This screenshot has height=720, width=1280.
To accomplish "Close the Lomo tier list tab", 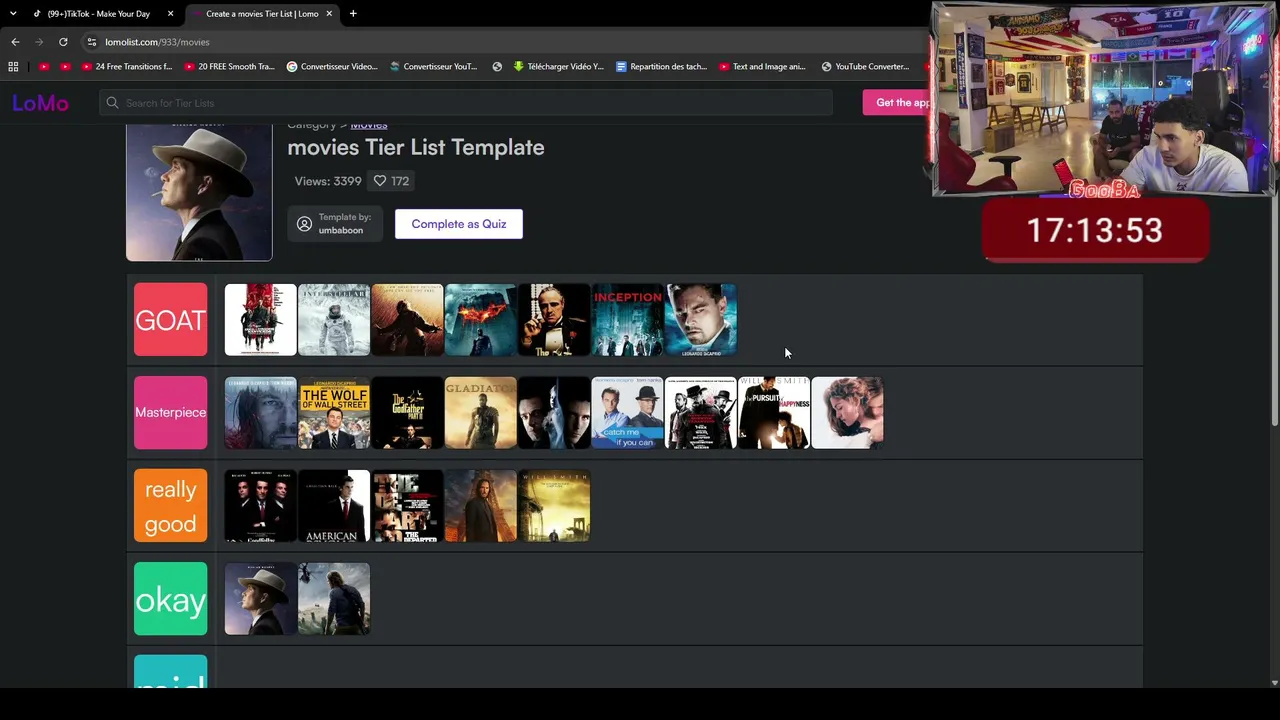I will point(328,14).
